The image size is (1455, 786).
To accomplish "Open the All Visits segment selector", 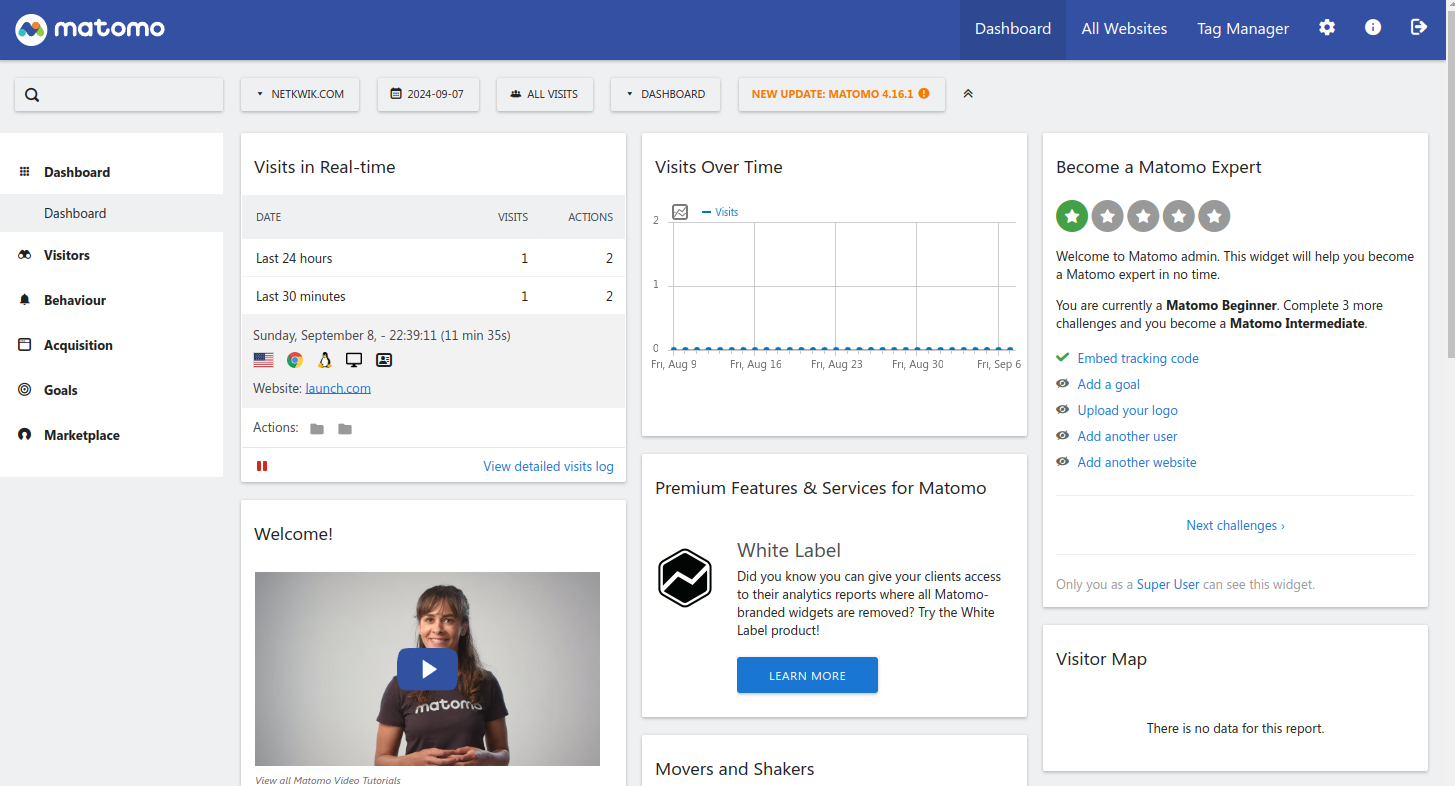I will (x=544, y=94).
